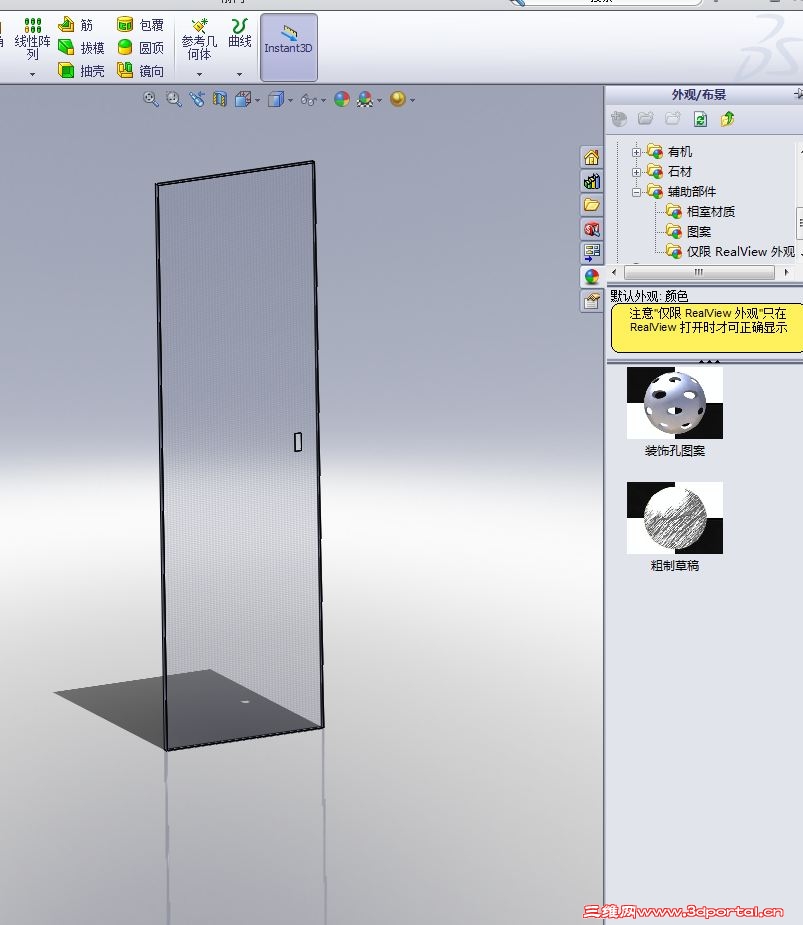Click the Previous View icon

[x=197, y=99]
